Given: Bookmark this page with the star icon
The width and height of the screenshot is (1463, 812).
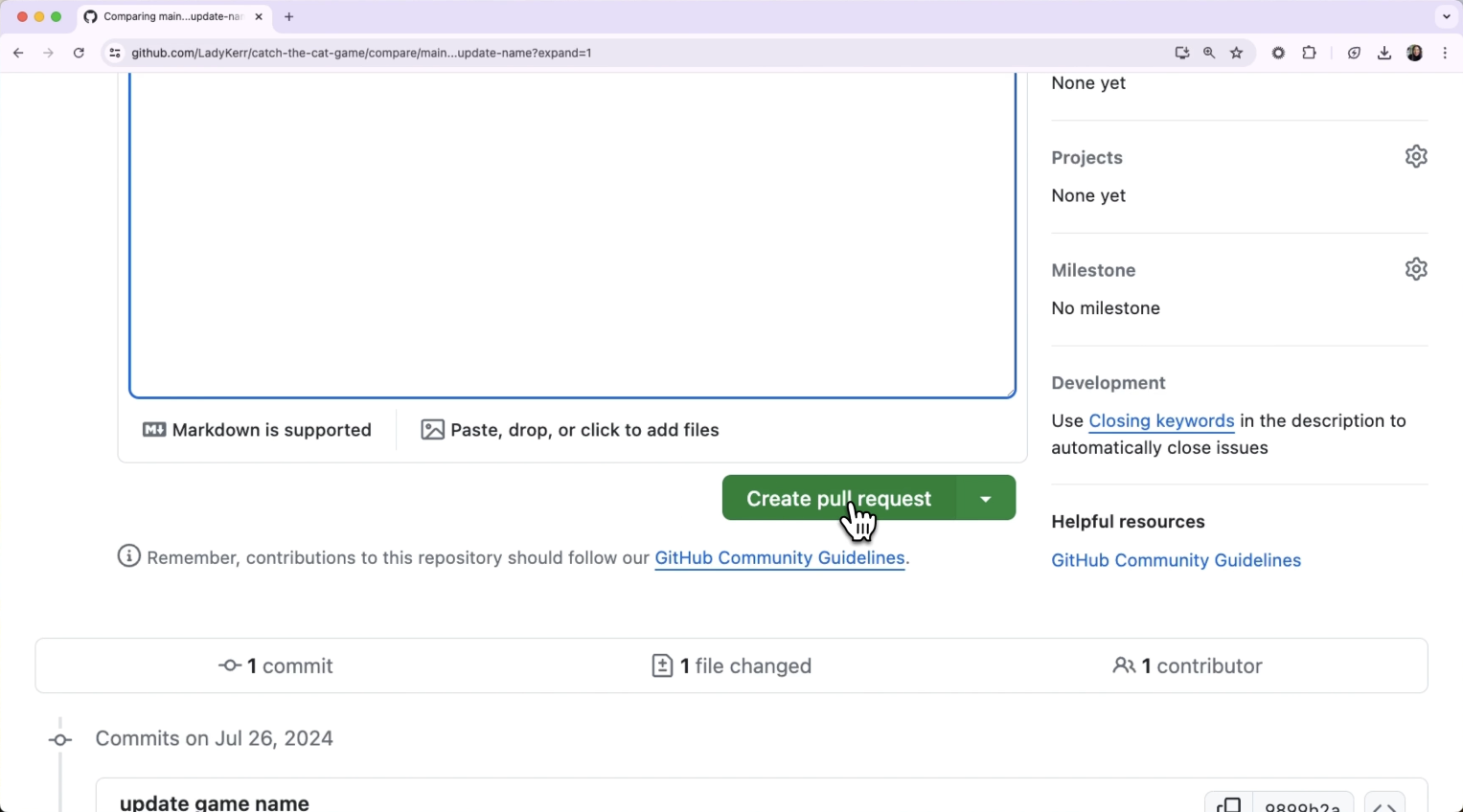Looking at the screenshot, I should 1236,53.
